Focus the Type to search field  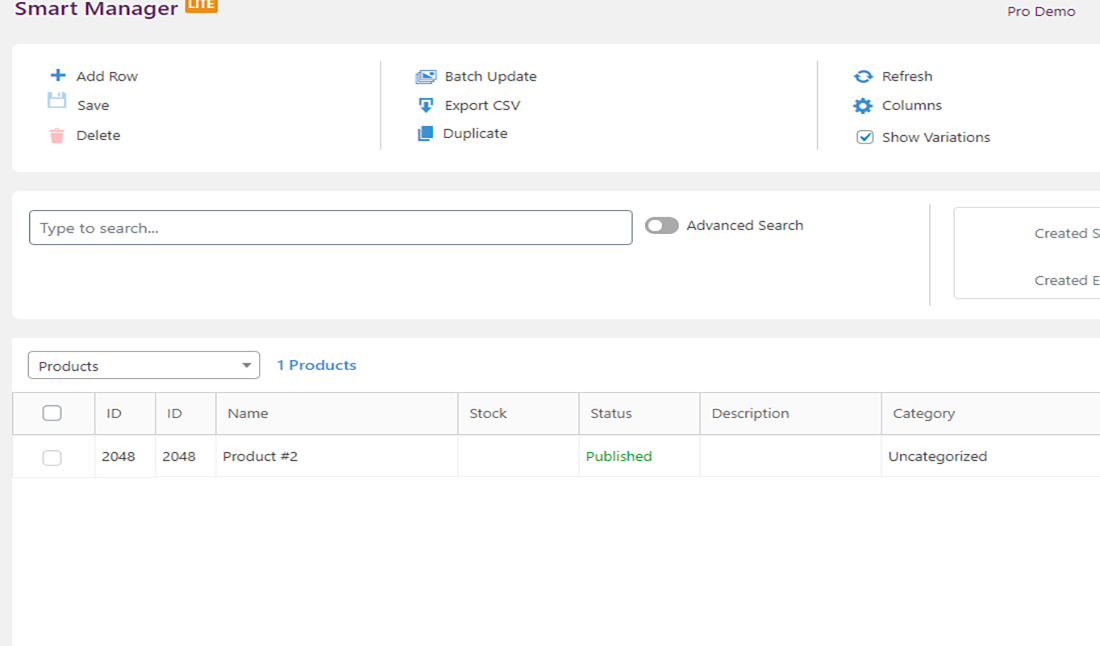(330, 228)
